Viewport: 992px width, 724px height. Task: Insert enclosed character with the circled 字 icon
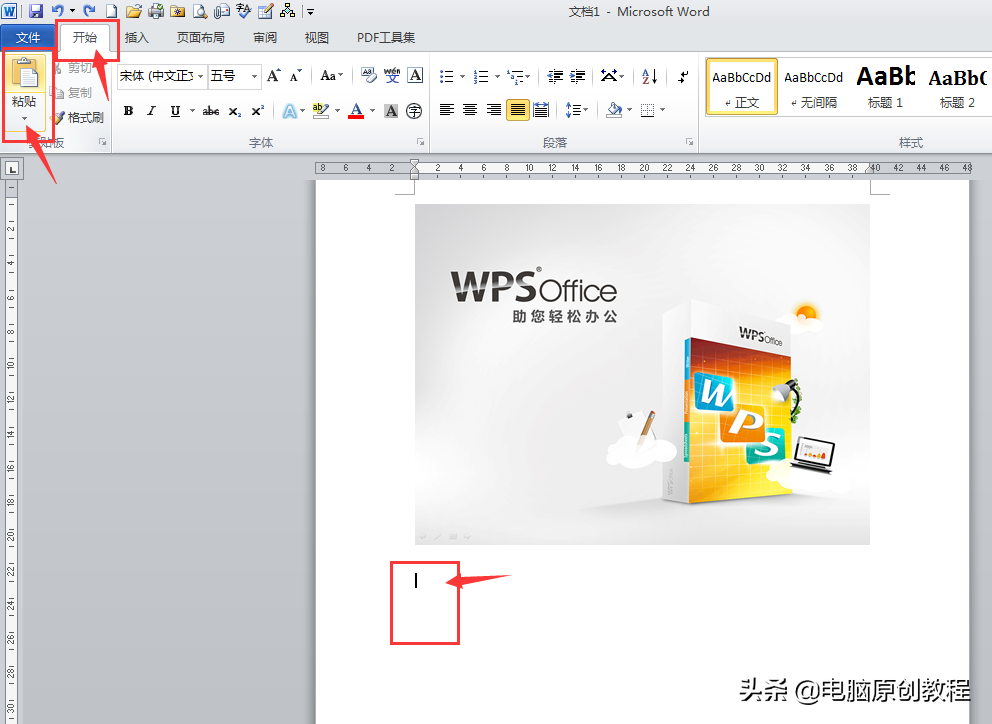click(x=414, y=111)
